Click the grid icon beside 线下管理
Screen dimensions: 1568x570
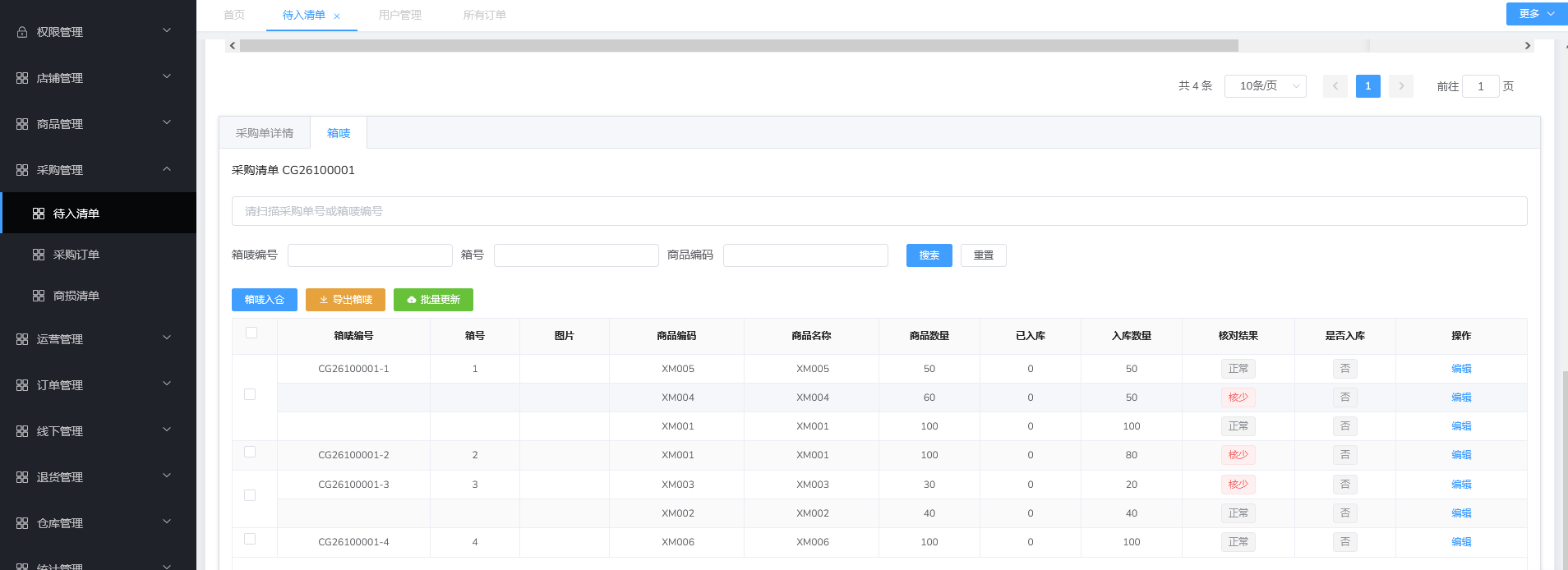click(x=22, y=431)
